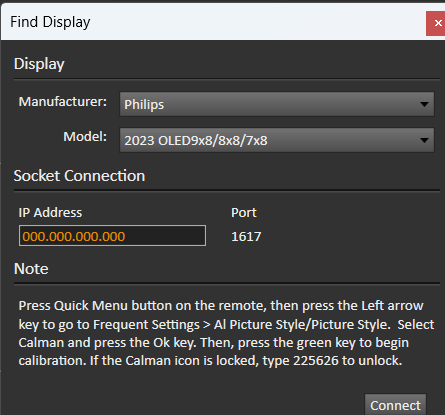Close the Find Display dialog
Screen dimensions: 445x415
click(436, 23)
